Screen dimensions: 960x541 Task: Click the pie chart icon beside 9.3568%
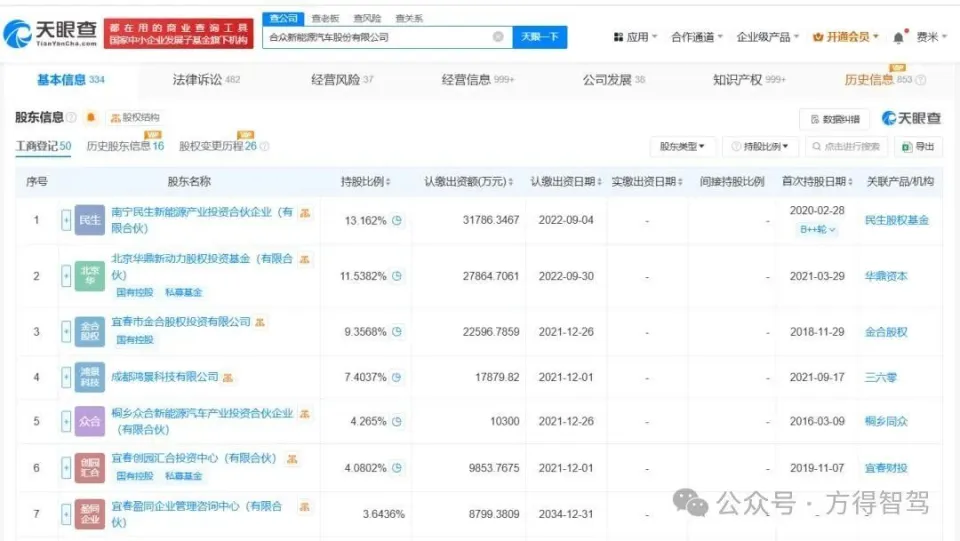[397, 332]
